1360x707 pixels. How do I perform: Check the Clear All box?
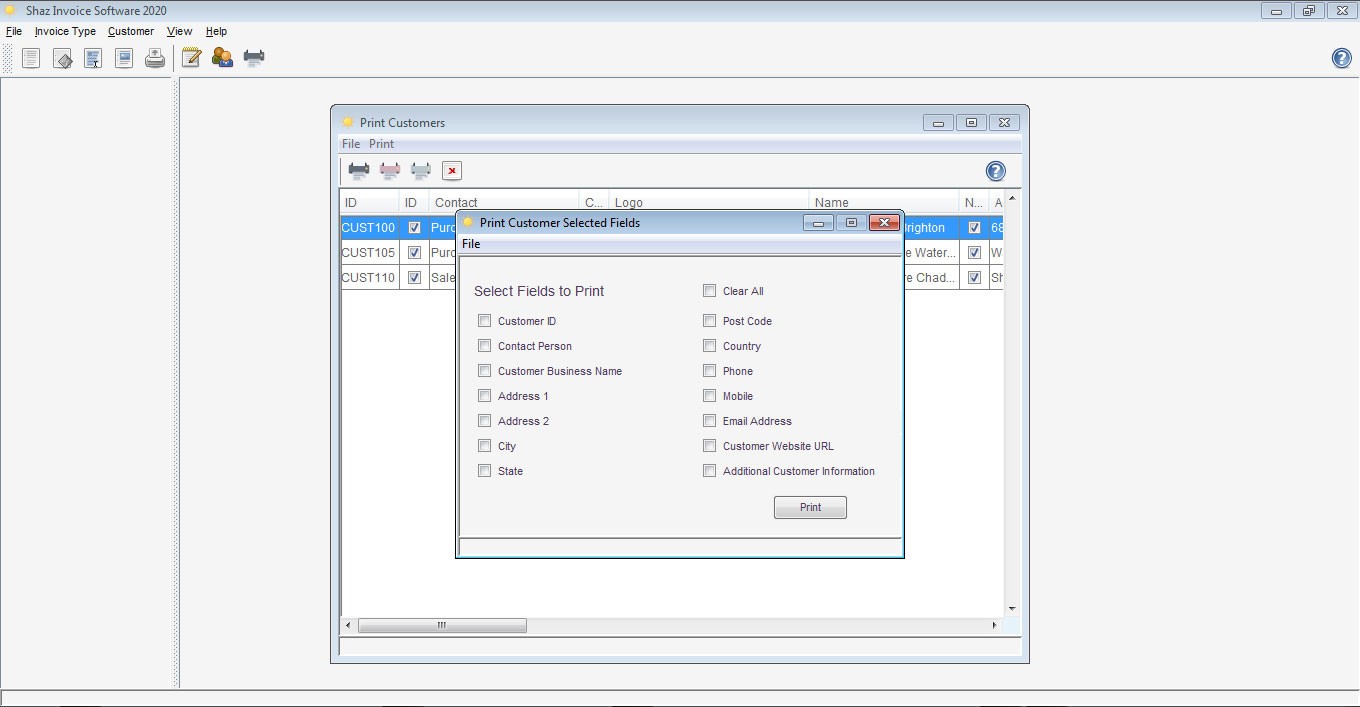[x=710, y=291]
